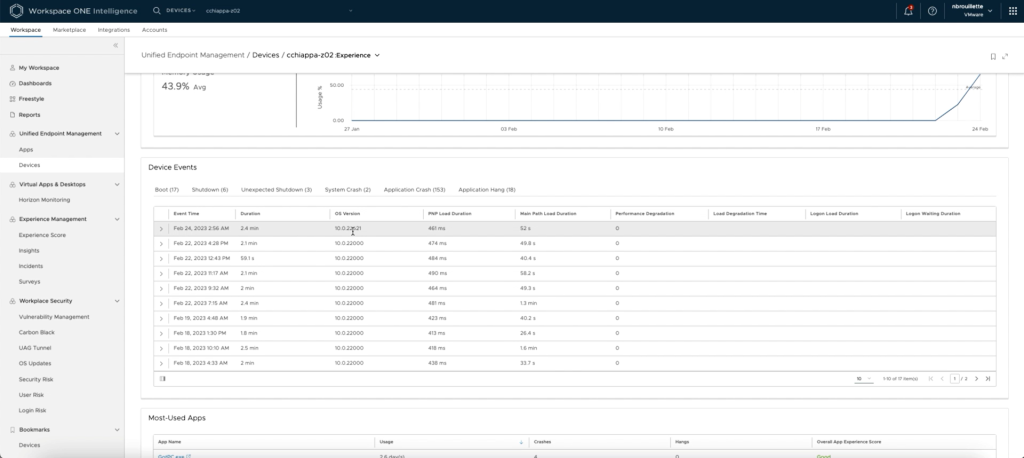Open nbrouillette account menu
1024x458 pixels.
click(970, 11)
